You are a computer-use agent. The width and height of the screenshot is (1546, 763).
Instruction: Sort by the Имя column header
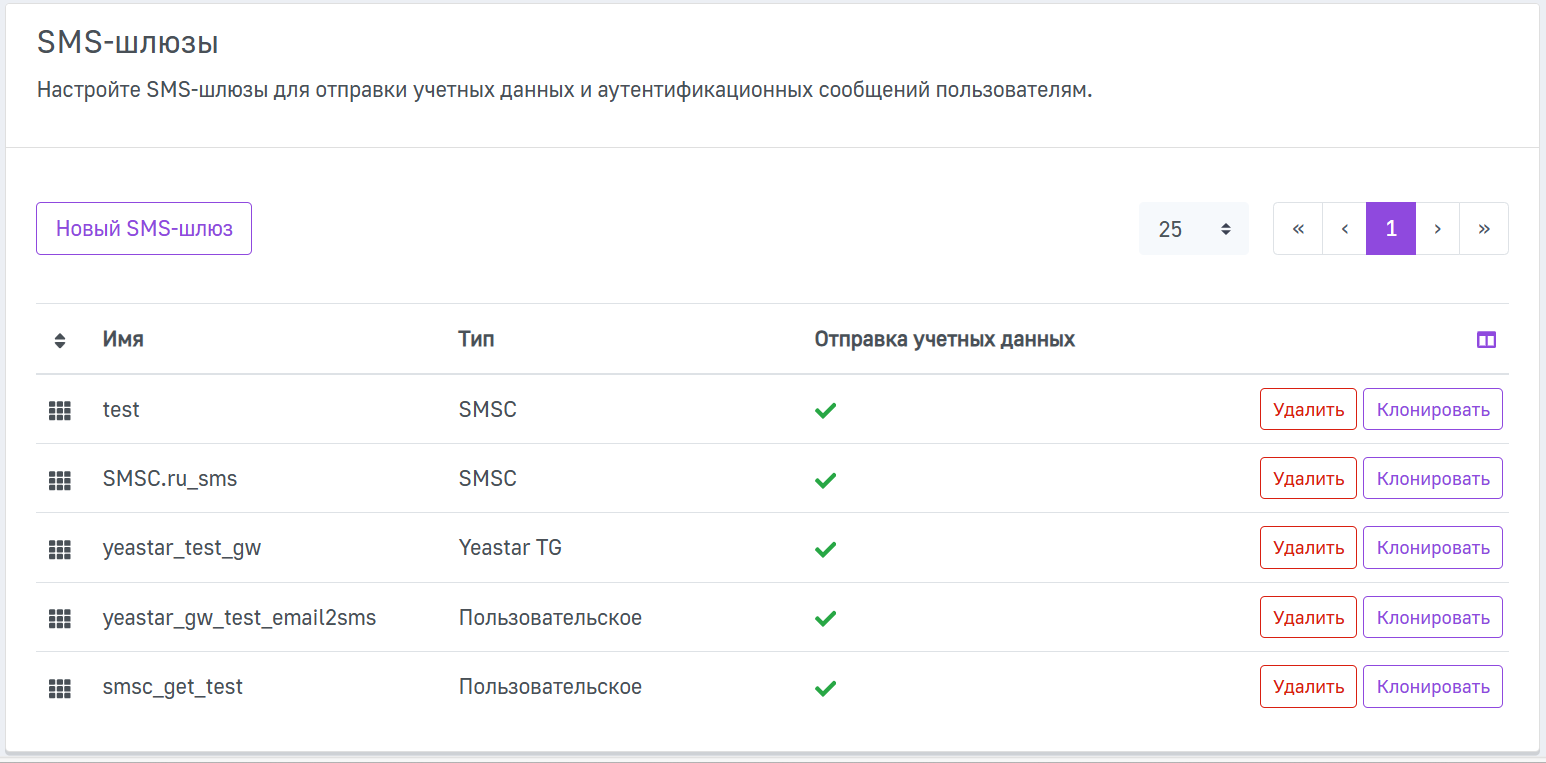pyautogui.click(x=123, y=339)
